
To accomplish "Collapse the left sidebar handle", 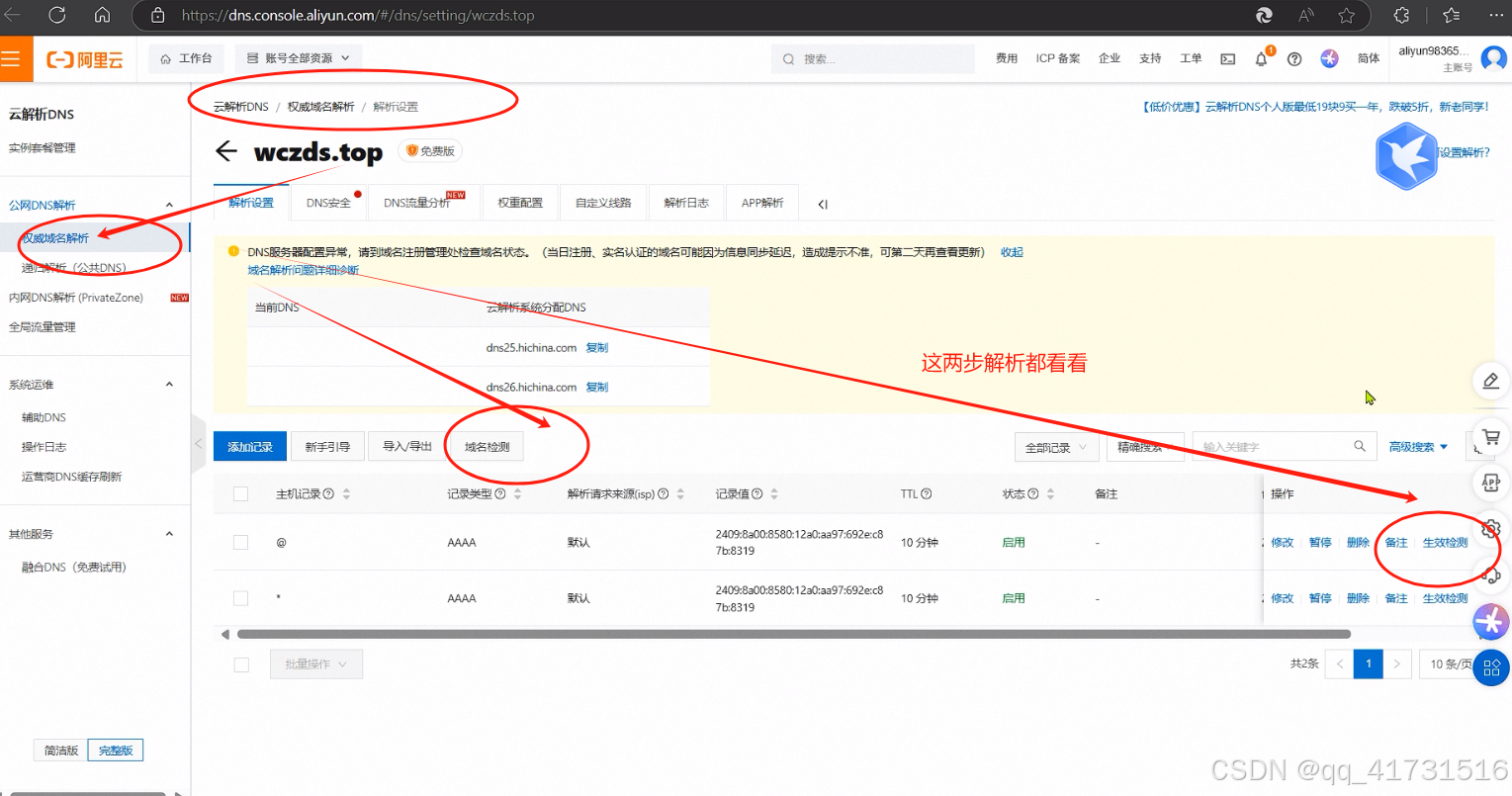I will (197, 444).
